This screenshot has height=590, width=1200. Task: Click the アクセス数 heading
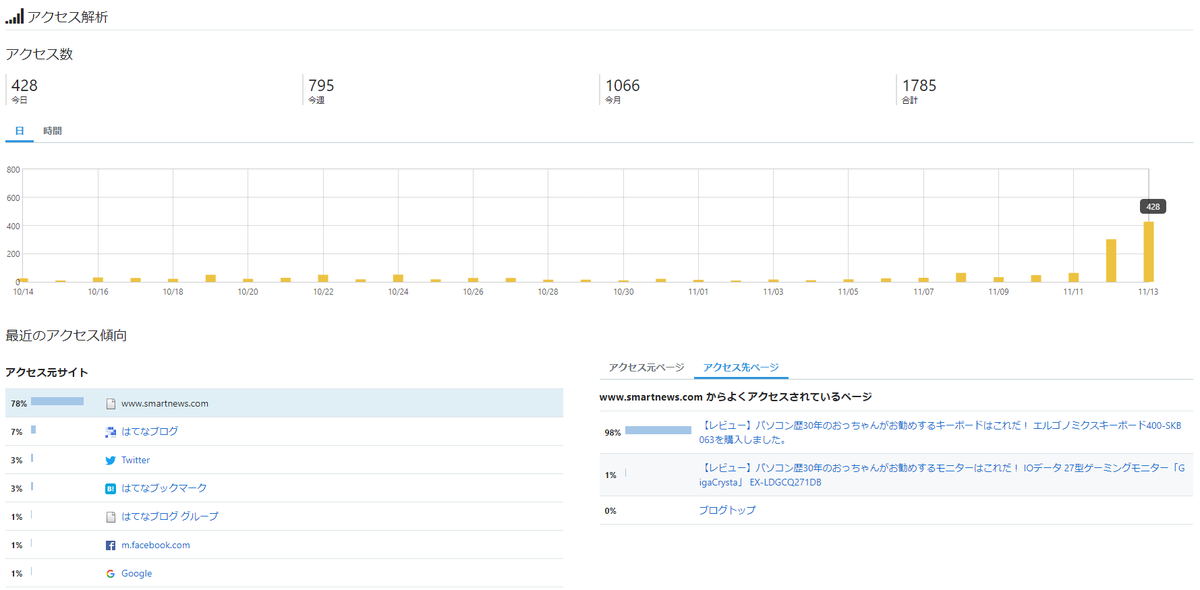[39, 54]
